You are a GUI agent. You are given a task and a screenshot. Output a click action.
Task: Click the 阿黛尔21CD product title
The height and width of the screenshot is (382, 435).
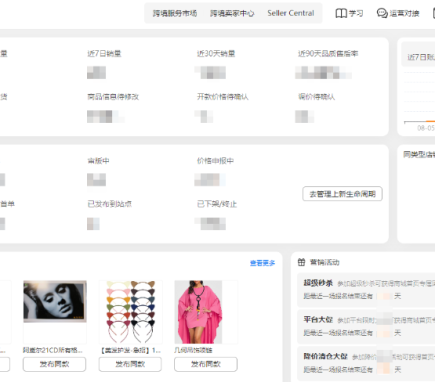tap(53, 350)
